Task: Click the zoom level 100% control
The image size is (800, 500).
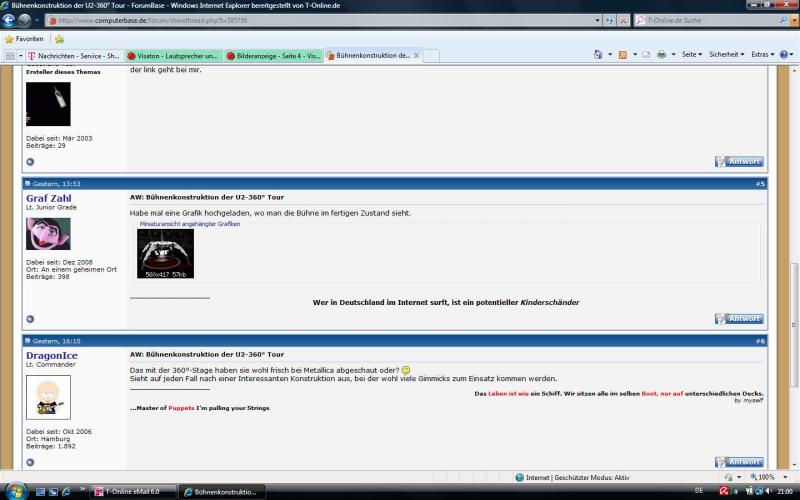Action: pyautogui.click(x=762, y=478)
